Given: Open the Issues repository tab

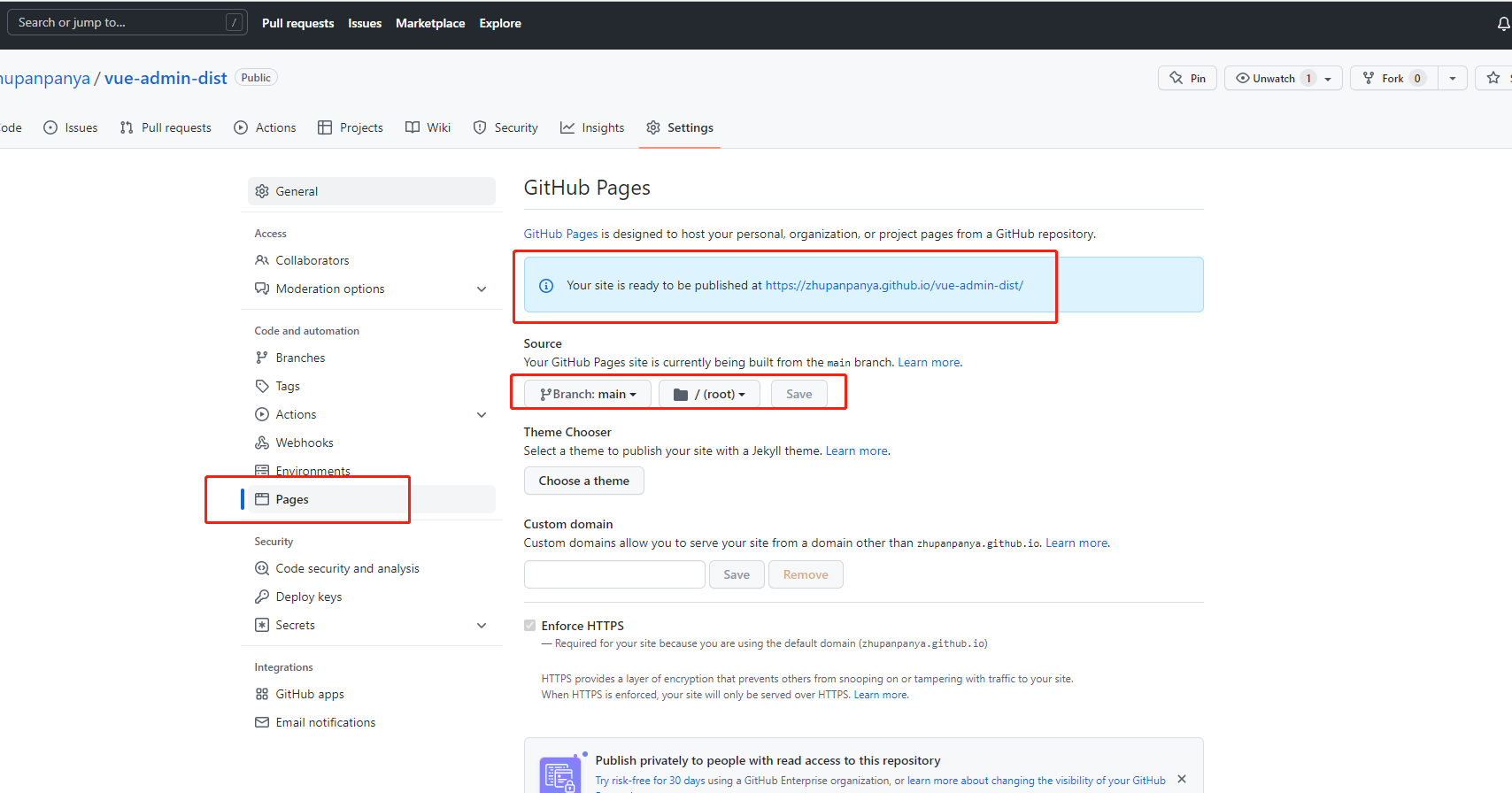Looking at the screenshot, I should pos(71,127).
